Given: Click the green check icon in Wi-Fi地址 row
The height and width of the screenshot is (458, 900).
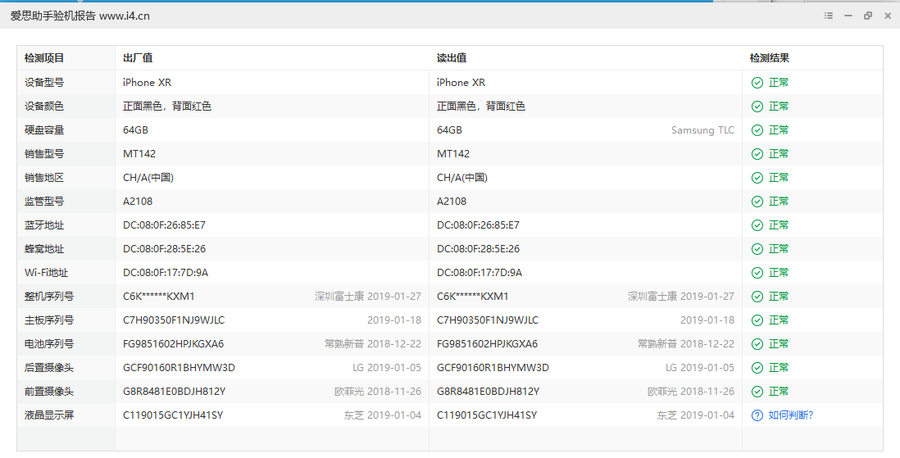Looking at the screenshot, I should [x=757, y=273].
